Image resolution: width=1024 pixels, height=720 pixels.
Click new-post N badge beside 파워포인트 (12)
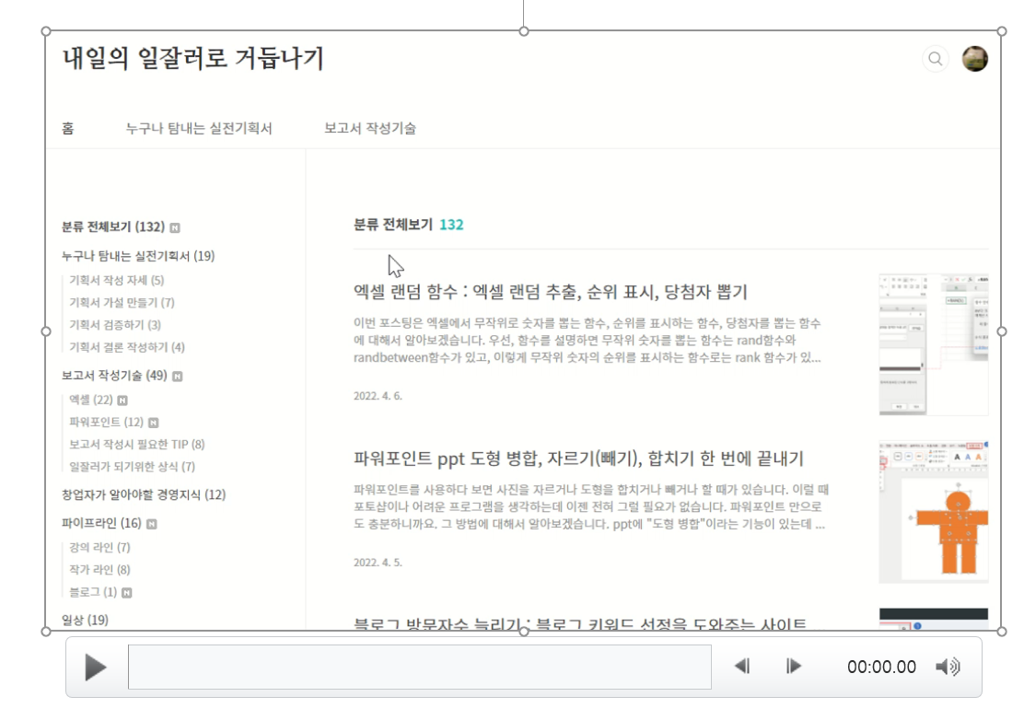[153, 422]
